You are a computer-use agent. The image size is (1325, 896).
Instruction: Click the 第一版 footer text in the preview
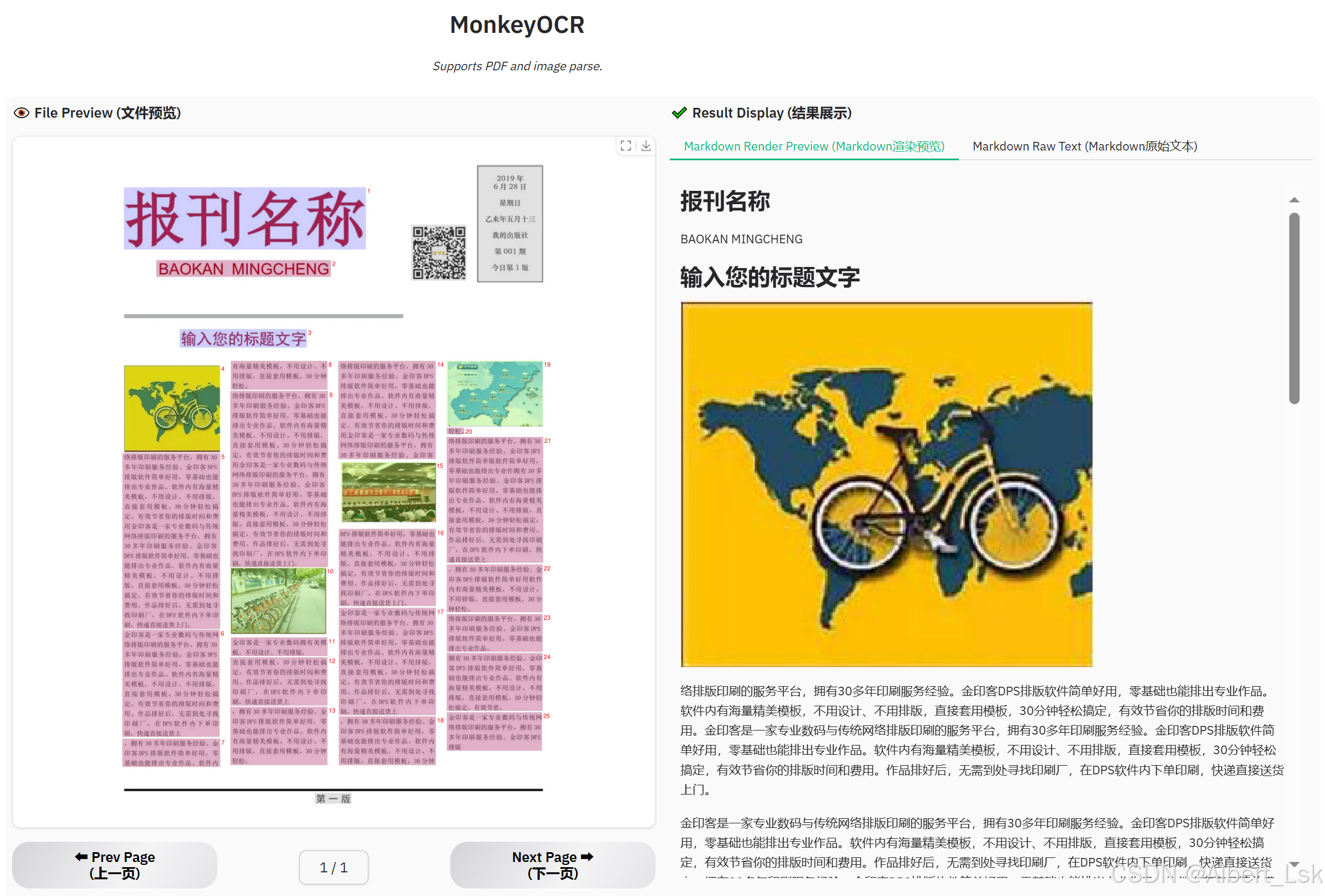333,799
